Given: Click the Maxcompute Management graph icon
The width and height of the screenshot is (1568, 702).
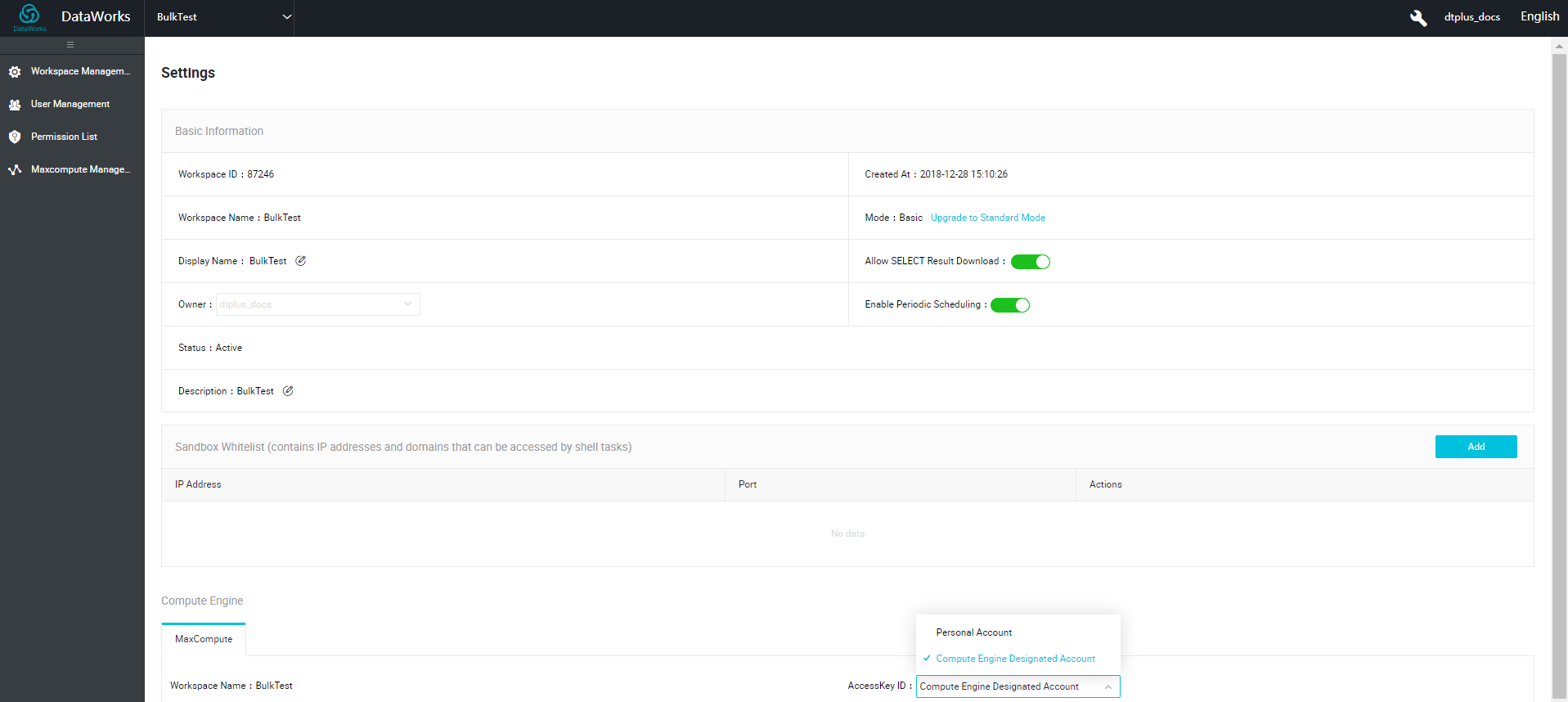Looking at the screenshot, I should click(15, 169).
